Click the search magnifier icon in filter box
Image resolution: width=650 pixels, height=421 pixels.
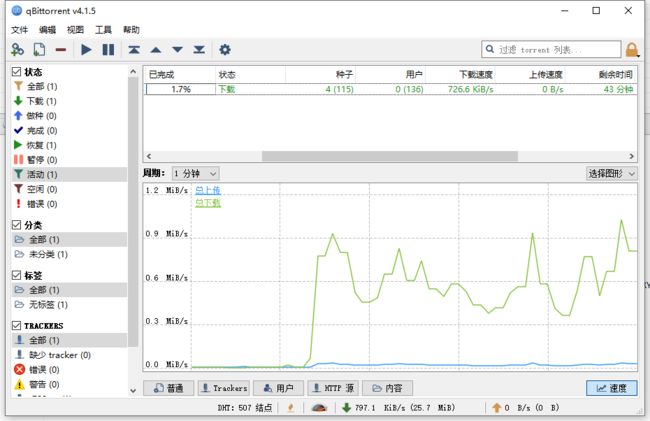[x=490, y=49]
